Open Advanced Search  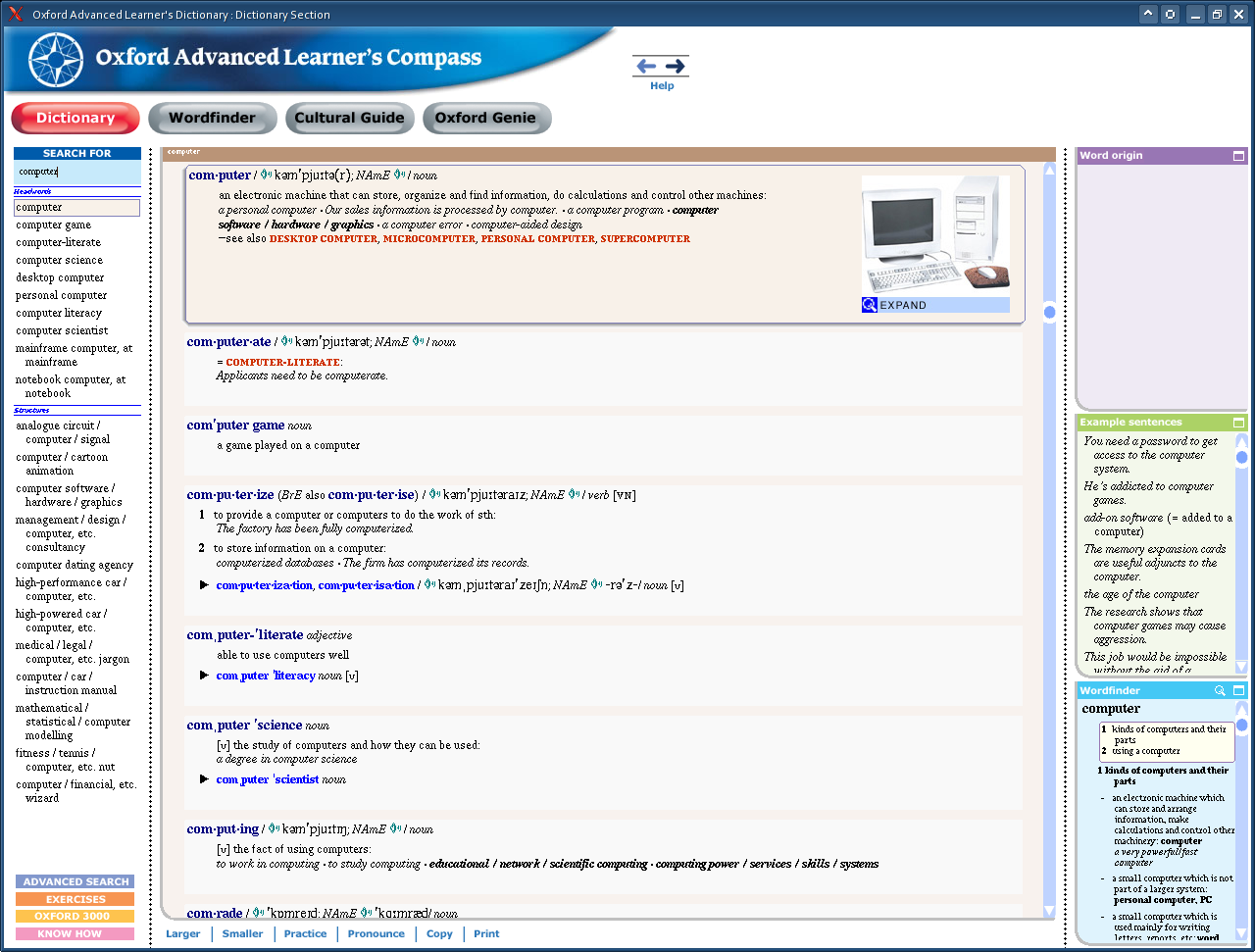[75, 882]
